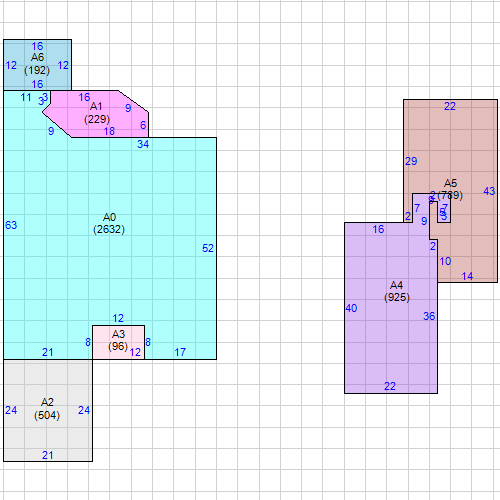This screenshot has height=500, width=500.
Task: Click the 6 dimension on A1's right side
Action: [x=143, y=125]
